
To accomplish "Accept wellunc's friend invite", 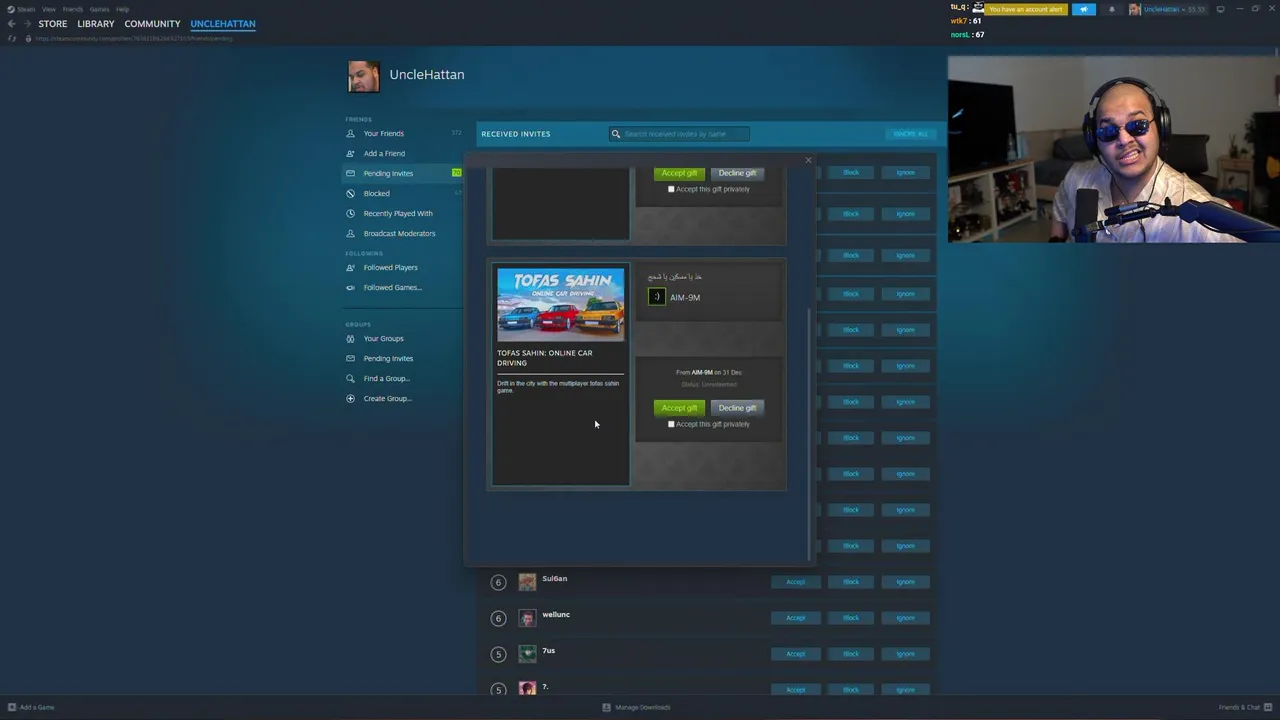I will (795, 618).
